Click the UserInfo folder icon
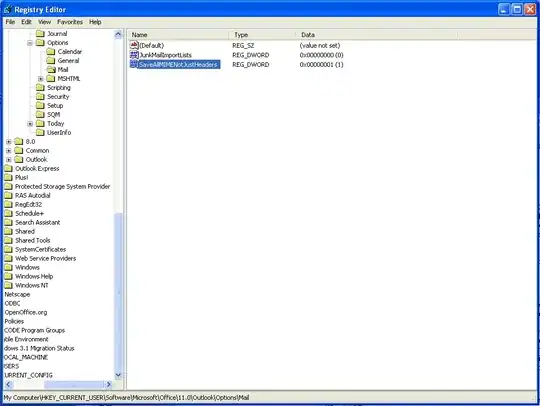The image size is (540, 406). tap(40, 132)
